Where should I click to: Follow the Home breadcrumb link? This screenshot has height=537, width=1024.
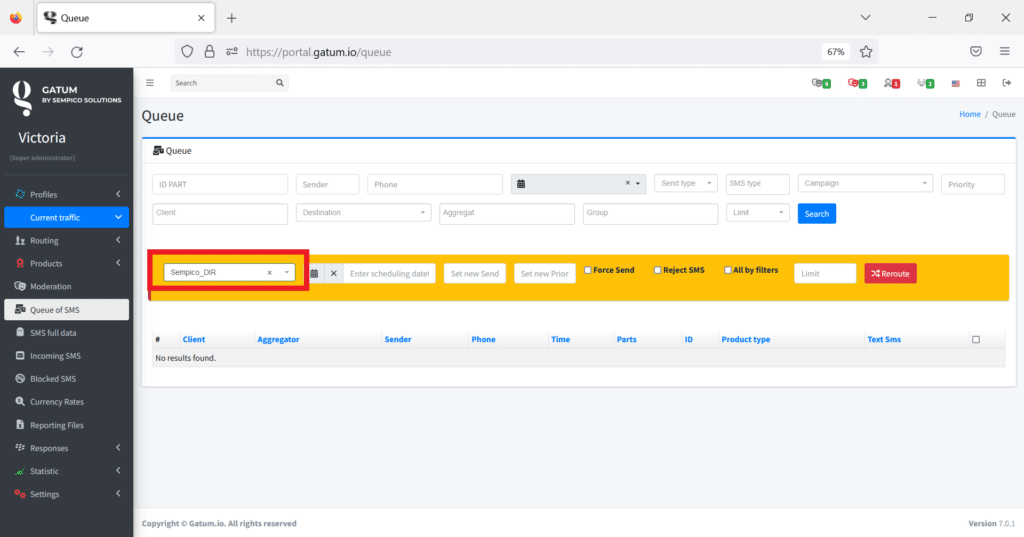(970, 114)
